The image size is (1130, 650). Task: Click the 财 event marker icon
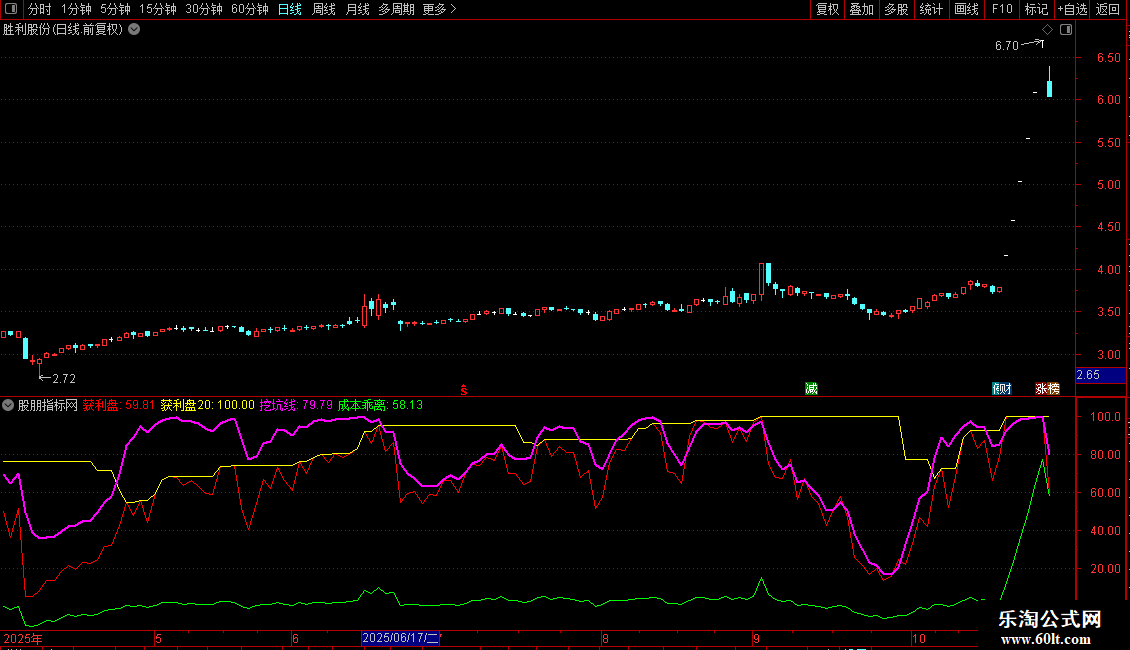[1001, 388]
